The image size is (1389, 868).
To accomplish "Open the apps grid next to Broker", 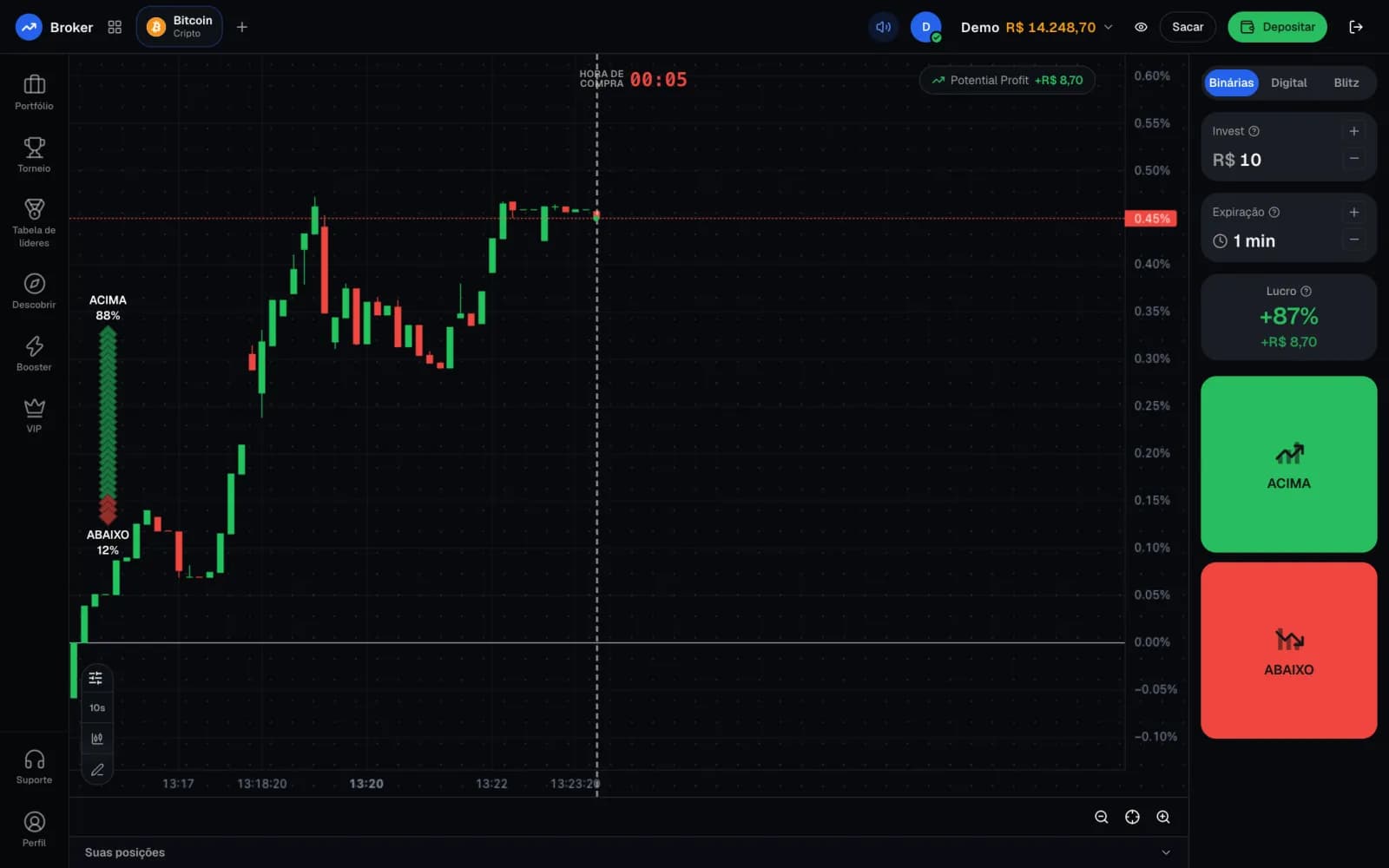I will click(115, 27).
